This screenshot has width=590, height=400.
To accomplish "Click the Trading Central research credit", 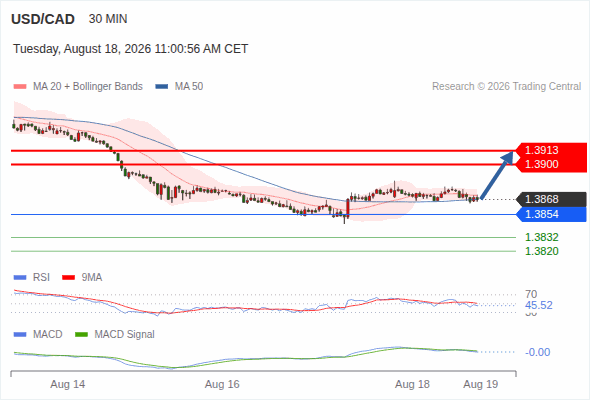I will click(506, 87).
